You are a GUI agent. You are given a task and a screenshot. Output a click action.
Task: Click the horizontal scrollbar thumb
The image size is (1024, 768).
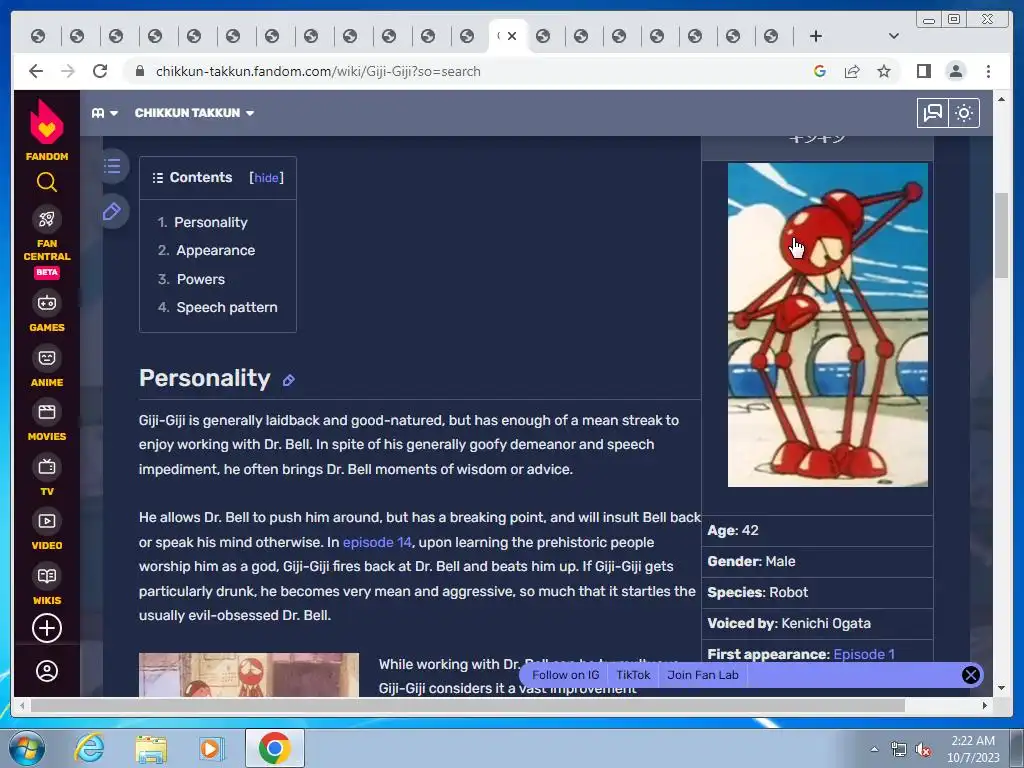pyautogui.click(x=468, y=705)
